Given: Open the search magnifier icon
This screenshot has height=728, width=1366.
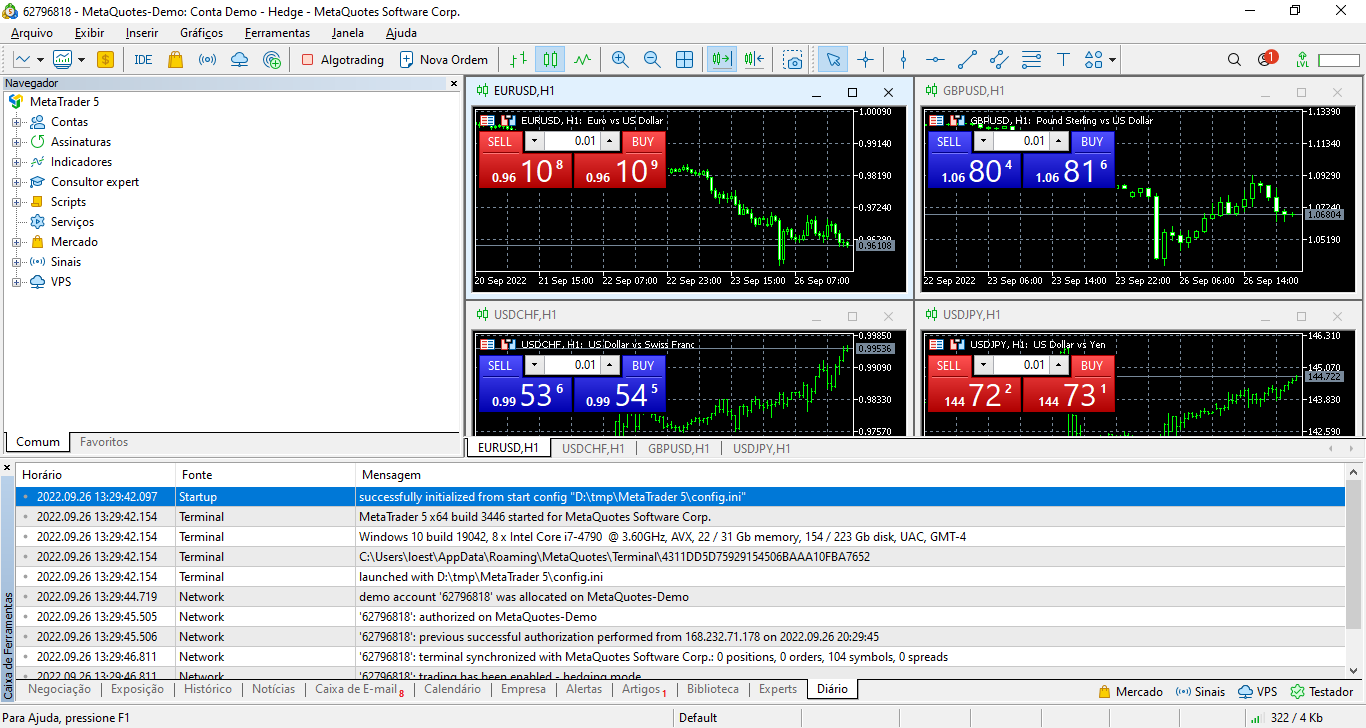Looking at the screenshot, I should [1235, 60].
